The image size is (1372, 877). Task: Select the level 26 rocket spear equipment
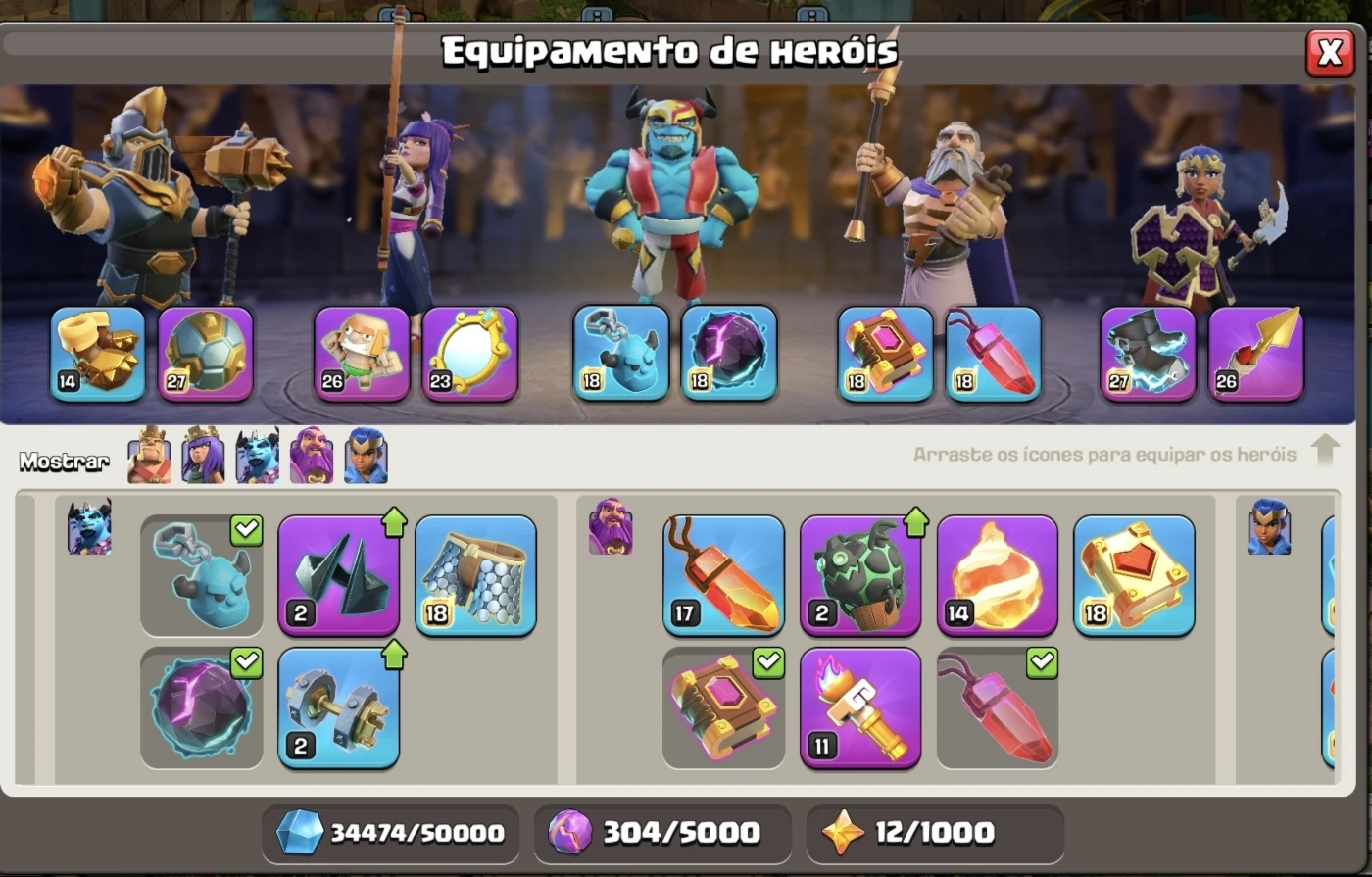click(x=1255, y=354)
